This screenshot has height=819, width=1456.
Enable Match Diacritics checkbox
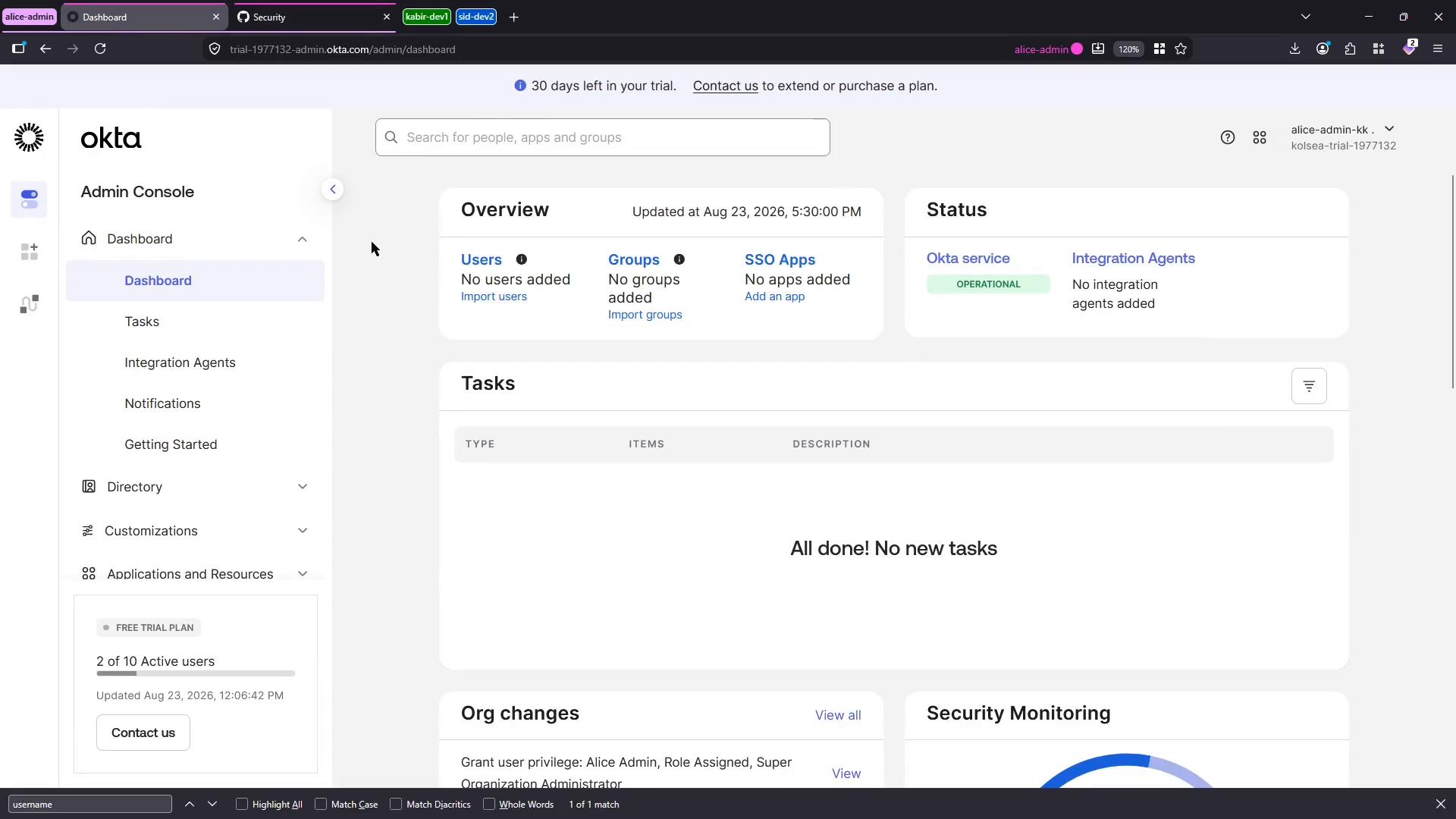396,804
